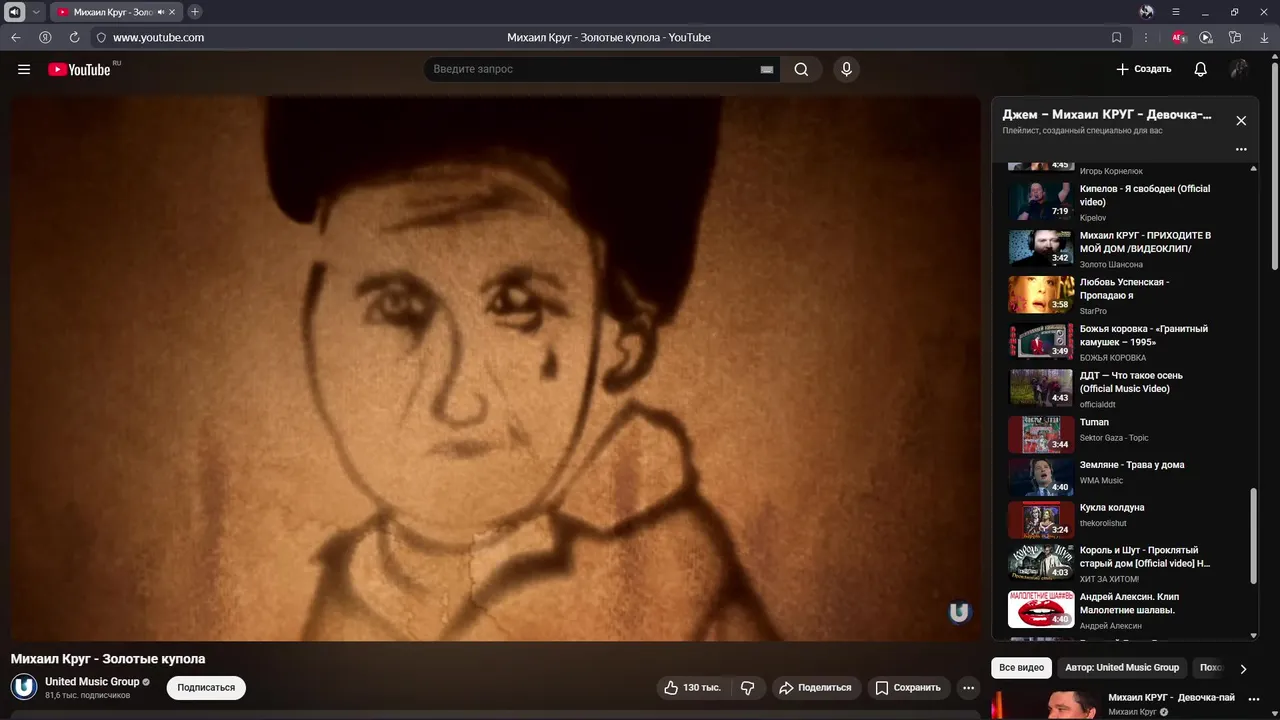1280x720 pixels.
Task: Select the Все видео chip
Action: click(1021, 667)
